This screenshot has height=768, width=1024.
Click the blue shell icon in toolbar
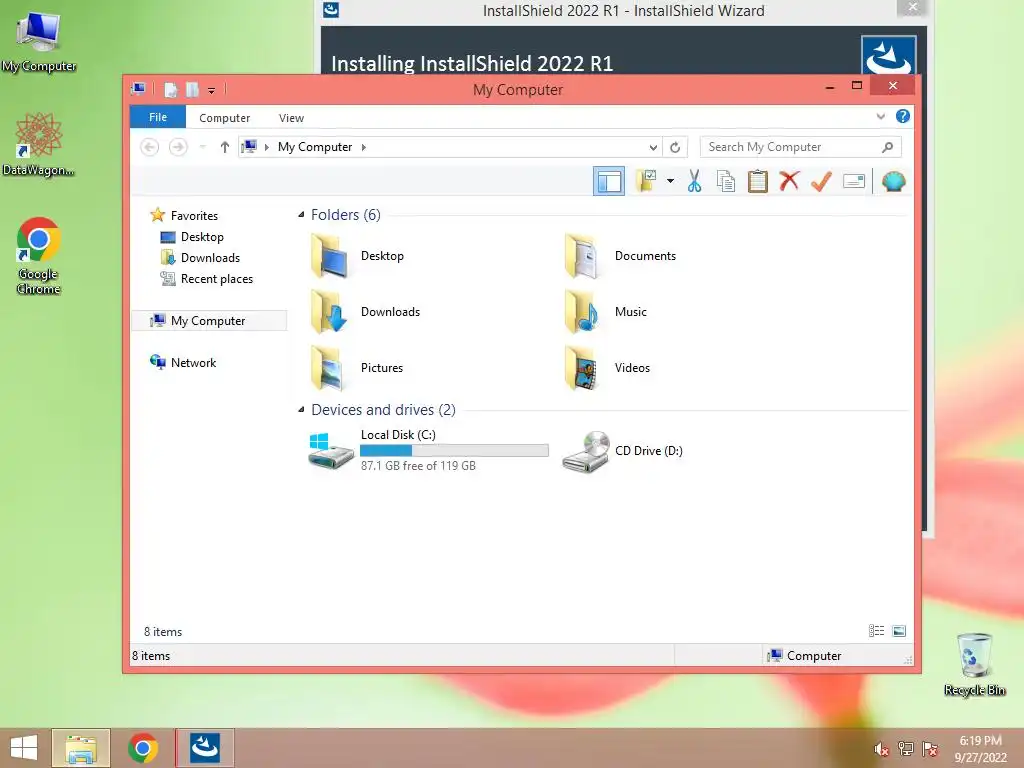click(893, 181)
